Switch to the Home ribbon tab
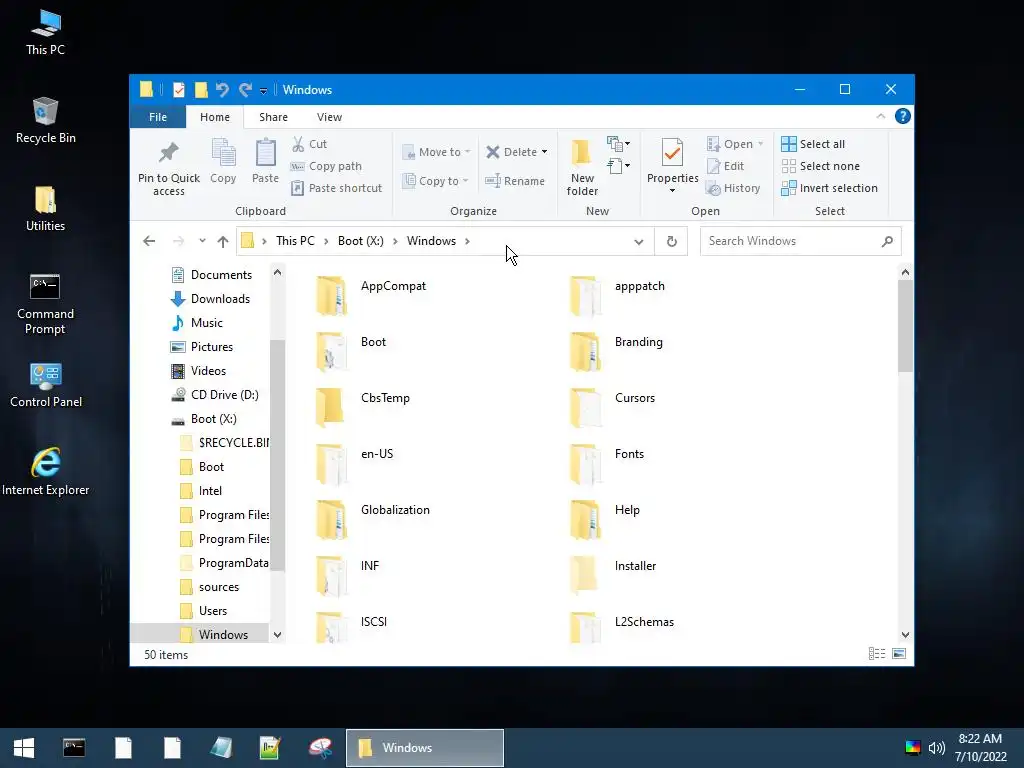 pyautogui.click(x=215, y=117)
